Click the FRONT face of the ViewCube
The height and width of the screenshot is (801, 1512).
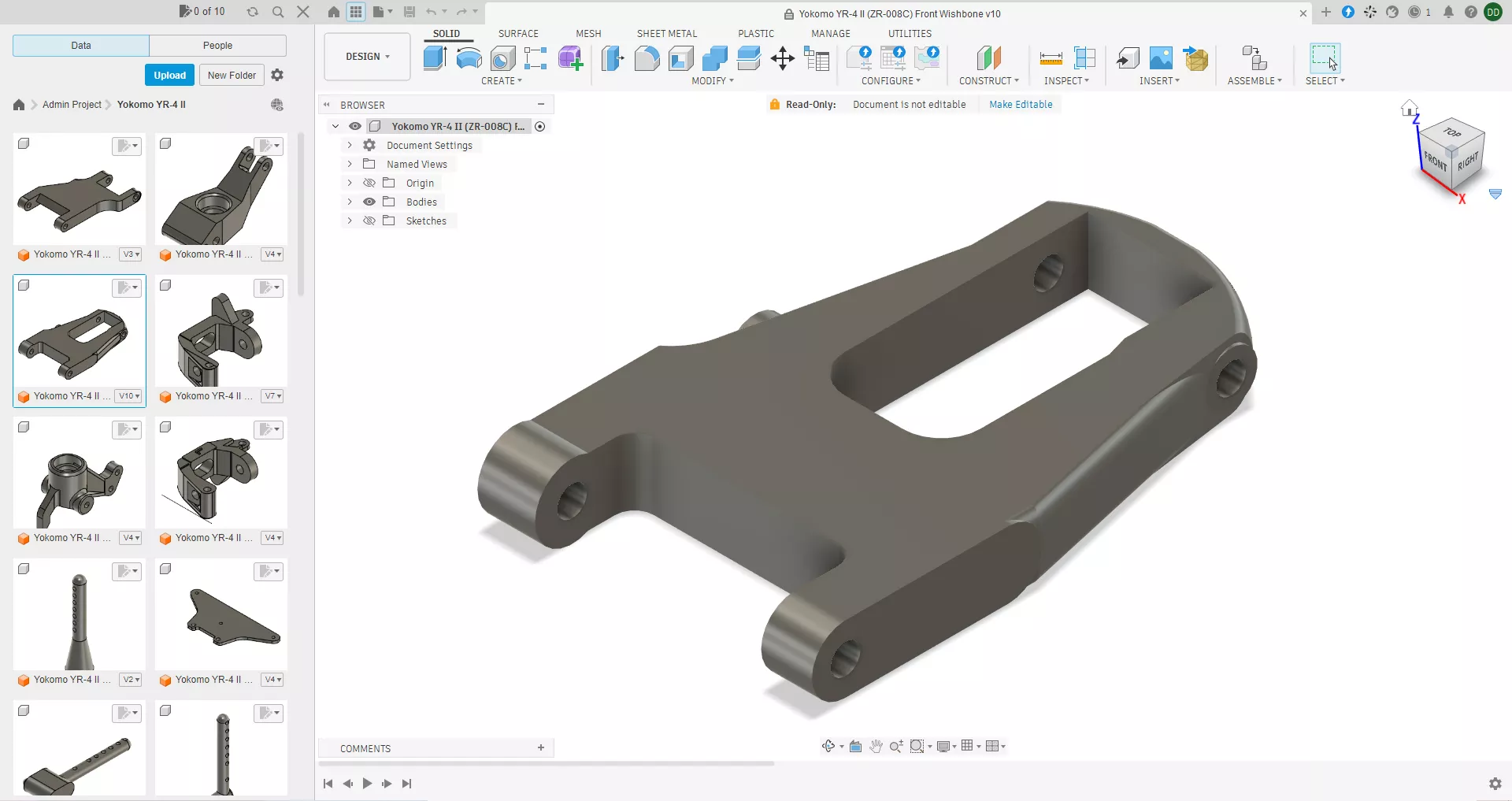point(1435,162)
